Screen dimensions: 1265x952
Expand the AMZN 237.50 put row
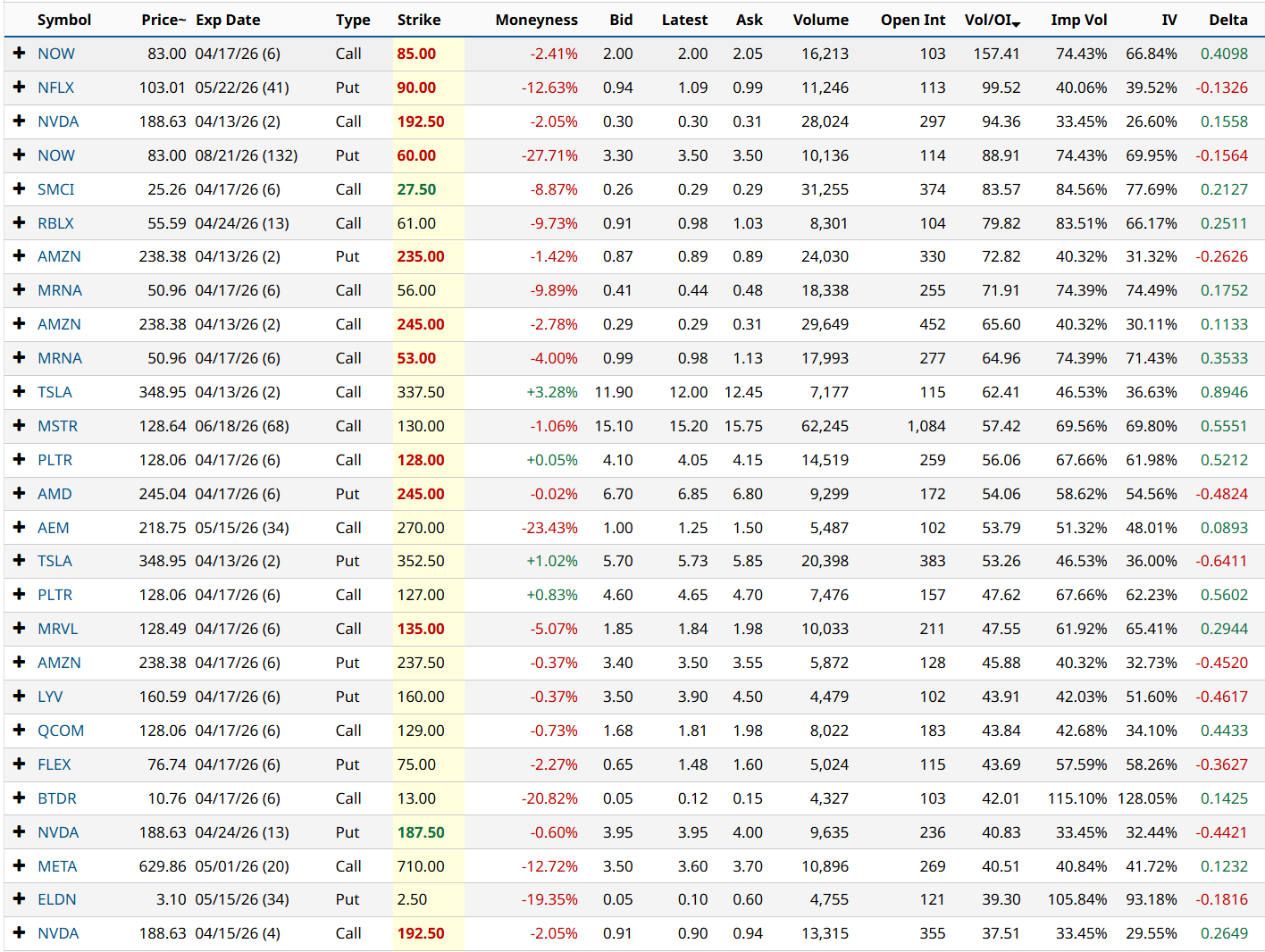point(19,663)
